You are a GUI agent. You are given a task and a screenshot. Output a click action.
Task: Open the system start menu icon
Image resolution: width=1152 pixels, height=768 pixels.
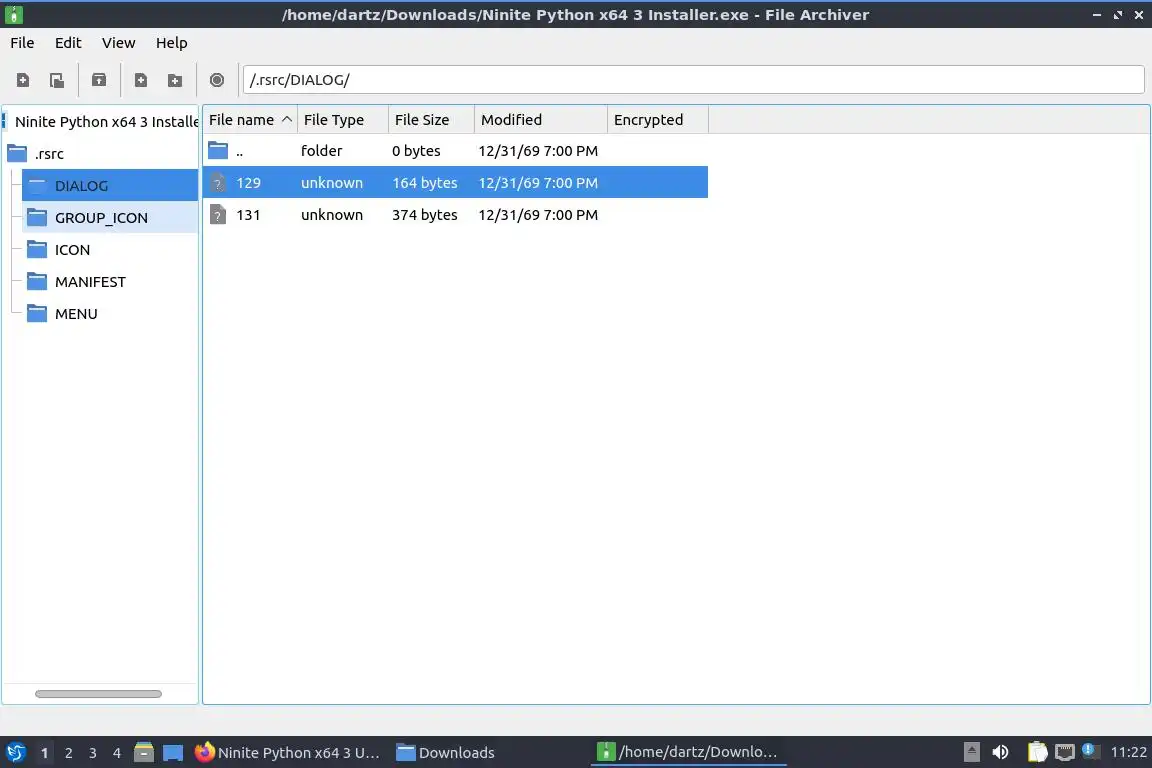click(x=15, y=753)
